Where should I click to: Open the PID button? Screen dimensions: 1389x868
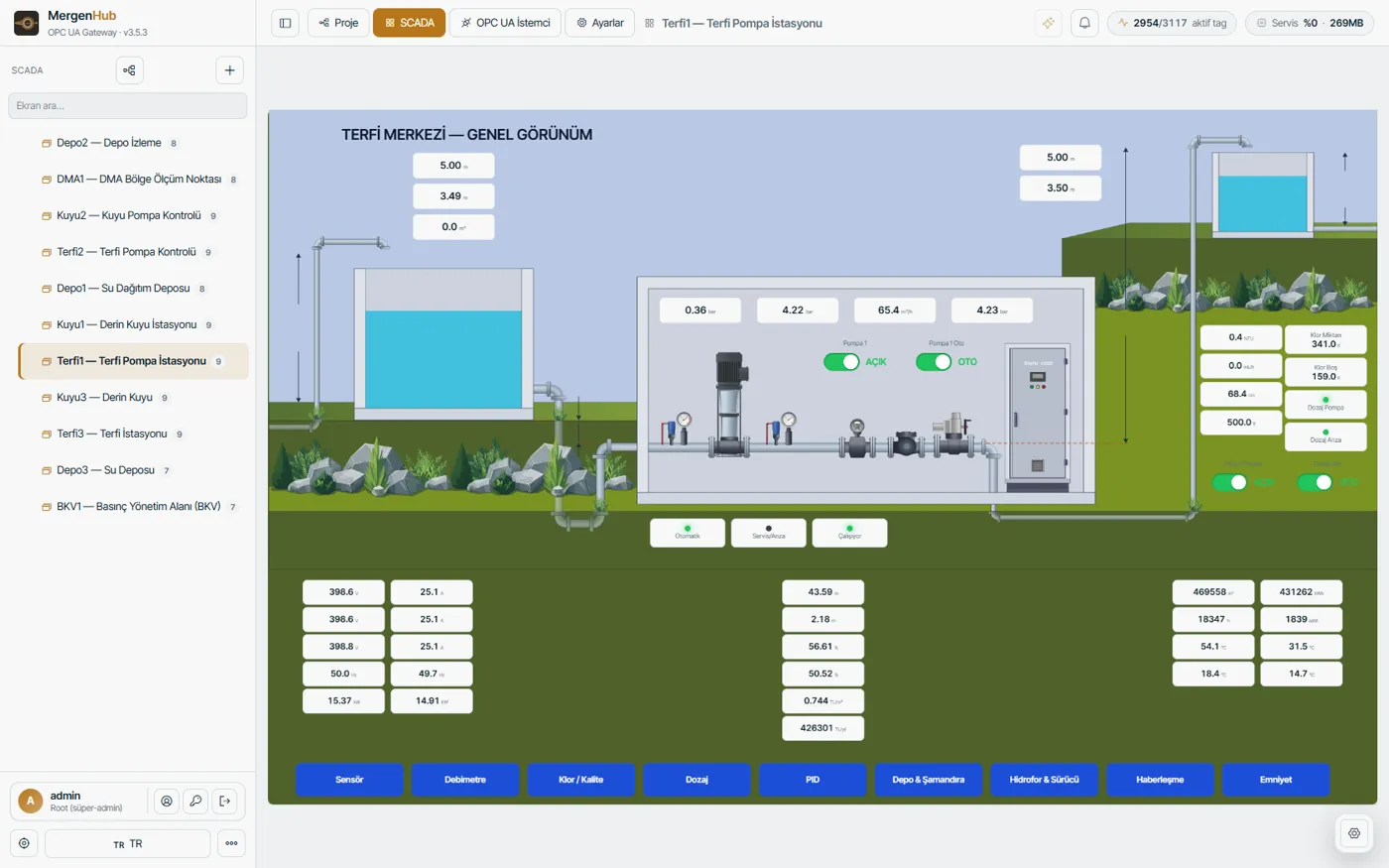(813, 780)
